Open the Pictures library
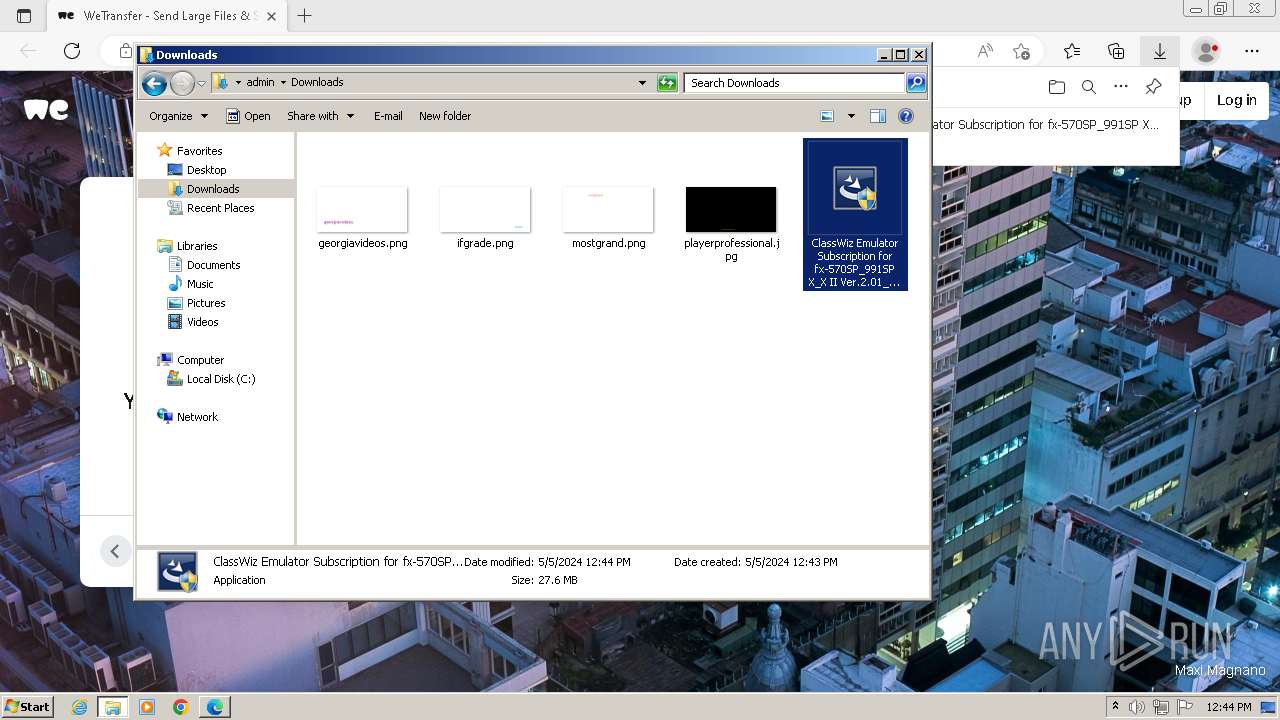1280x720 pixels. tap(206, 303)
